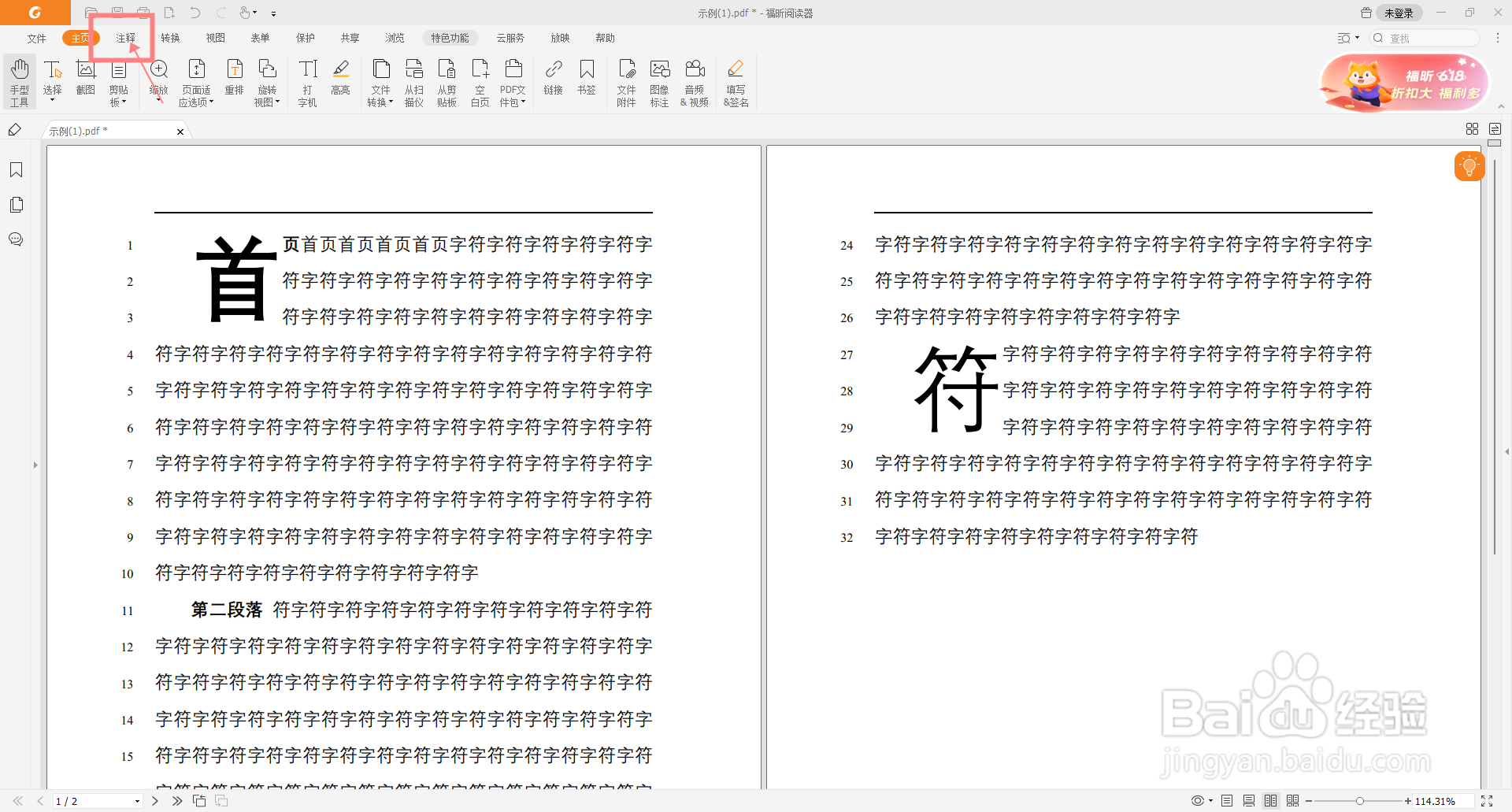Click the Reflow tool (重排)
The height and width of the screenshot is (812, 1512).
point(235,77)
